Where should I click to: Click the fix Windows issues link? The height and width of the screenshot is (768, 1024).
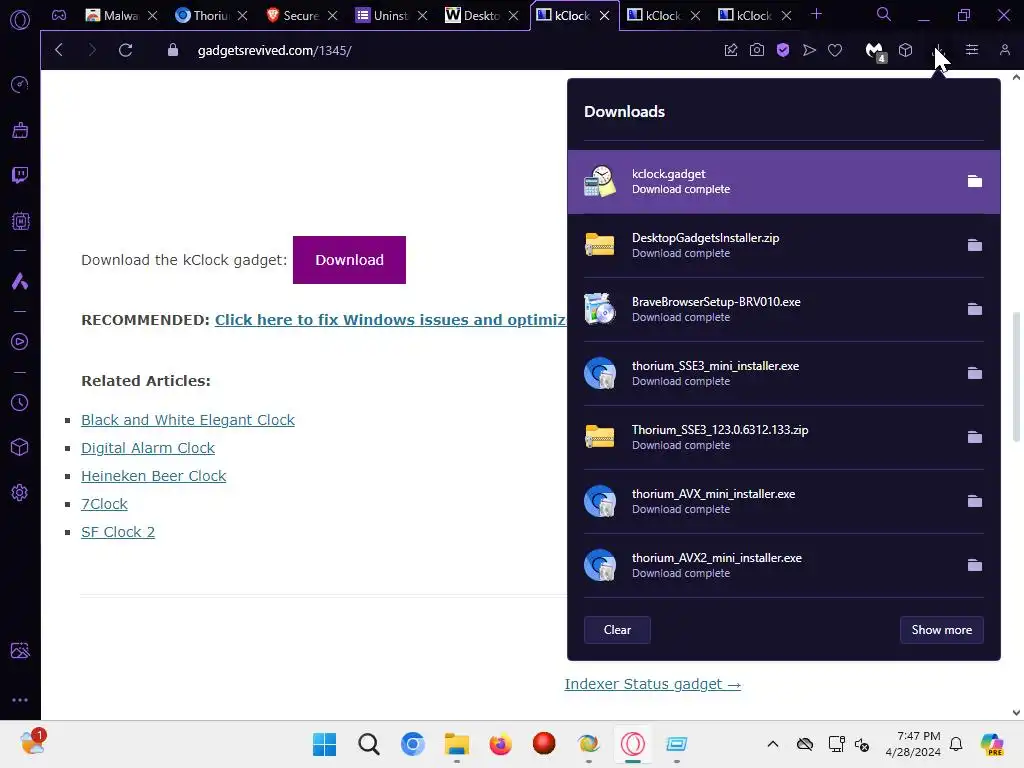(390, 320)
